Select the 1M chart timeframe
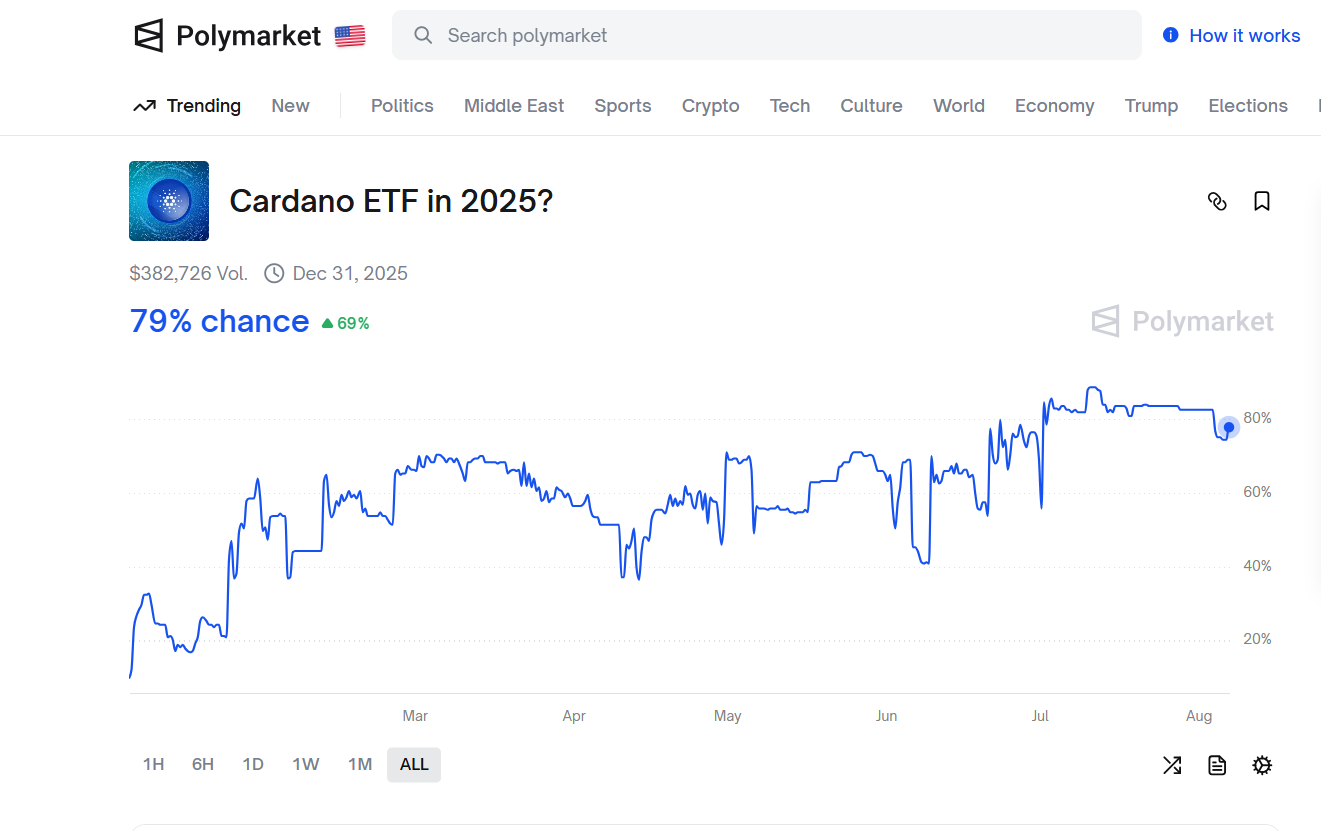This screenshot has width=1321, height=831. pyautogui.click(x=360, y=765)
